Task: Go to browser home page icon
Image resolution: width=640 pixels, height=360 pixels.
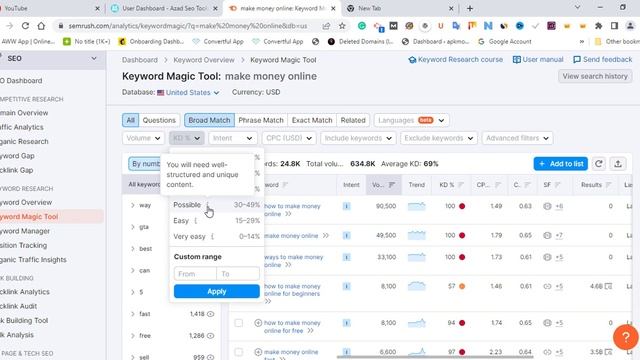Action: click(x=41, y=26)
